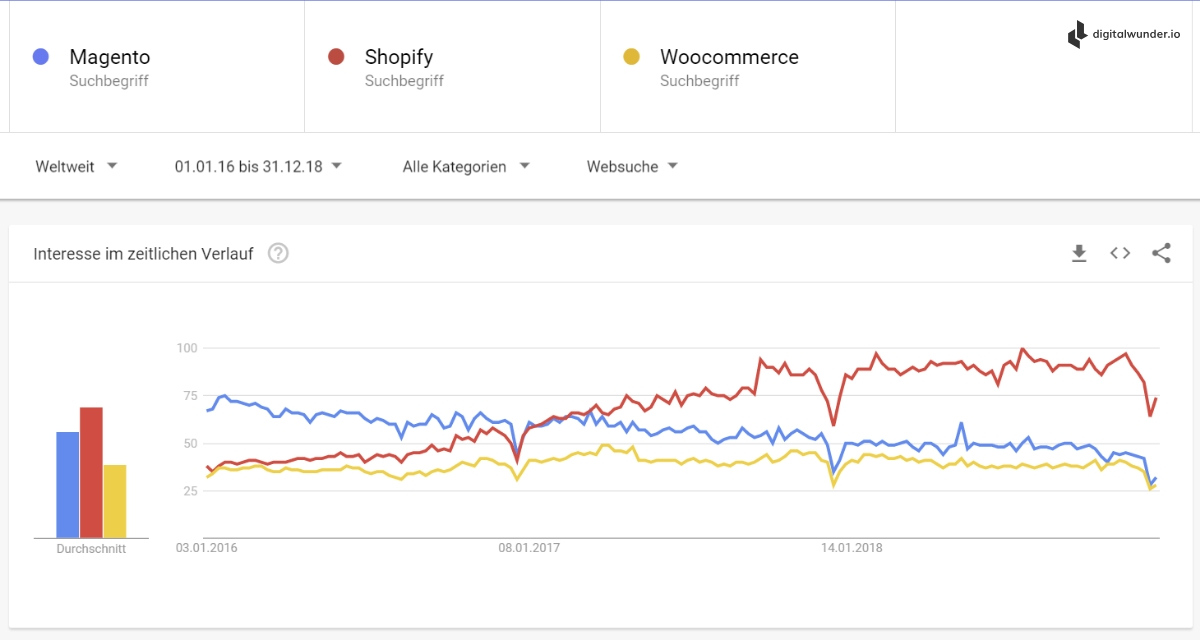Image resolution: width=1200 pixels, height=641 pixels.
Task: Share the interest over time chart
Action: [1161, 254]
